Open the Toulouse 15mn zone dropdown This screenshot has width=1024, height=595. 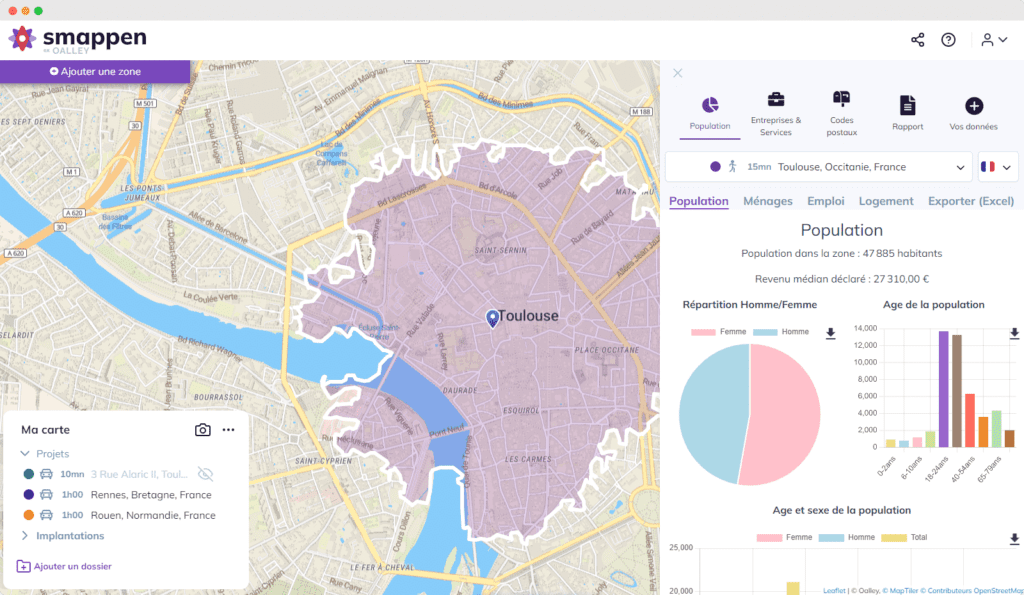(963, 166)
